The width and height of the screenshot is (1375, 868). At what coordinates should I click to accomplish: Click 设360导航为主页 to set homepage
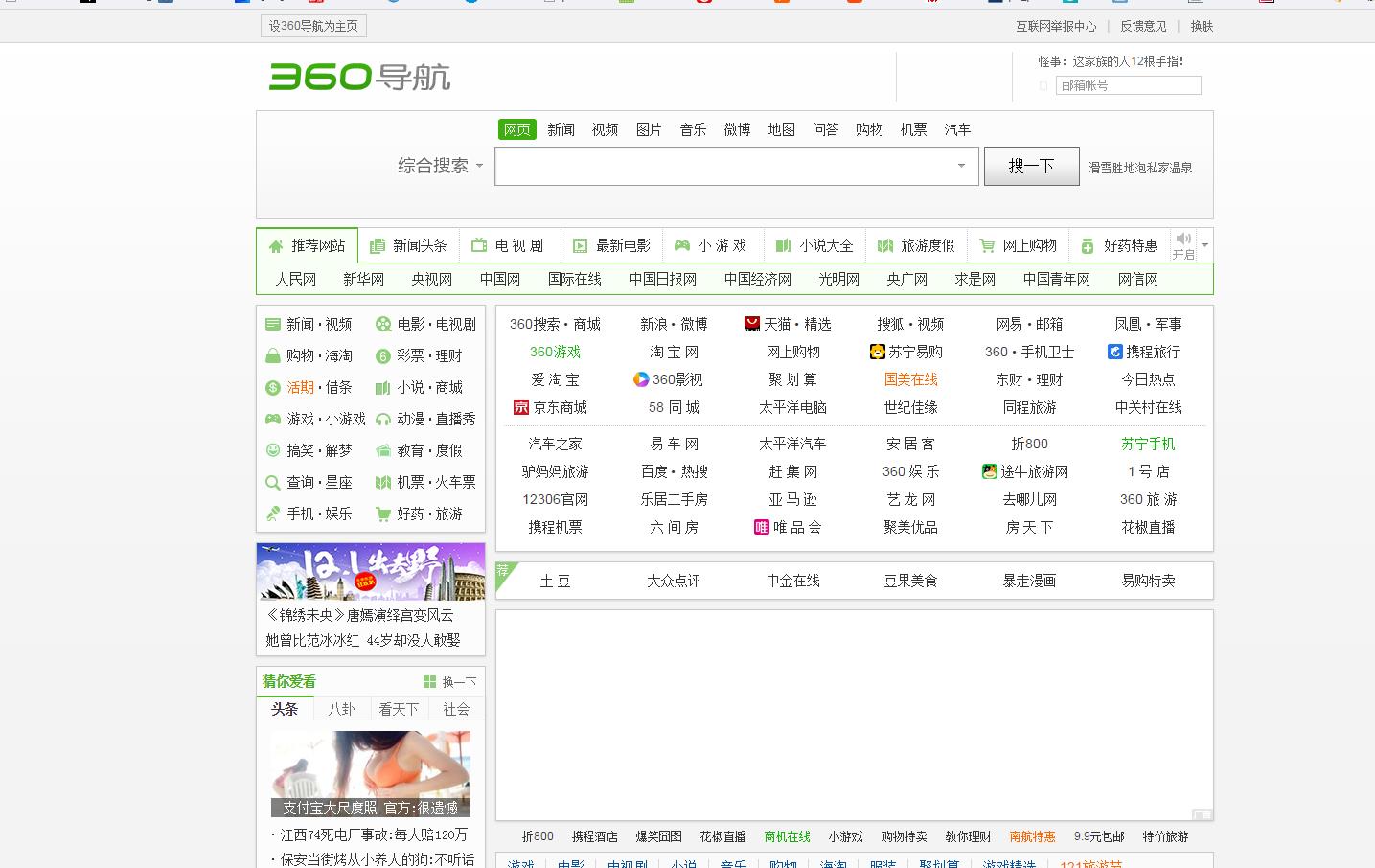312,26
